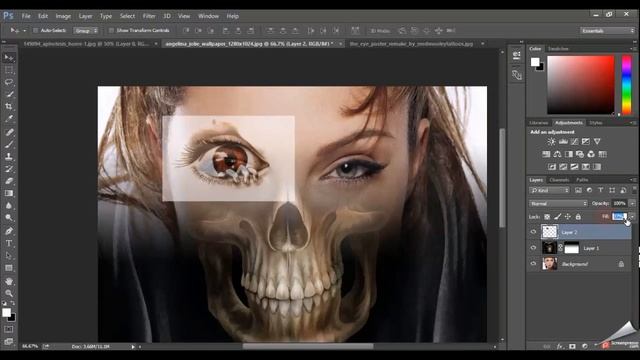
Task: Hide Layer 1 using its eye icon
Action: [533, 248]
